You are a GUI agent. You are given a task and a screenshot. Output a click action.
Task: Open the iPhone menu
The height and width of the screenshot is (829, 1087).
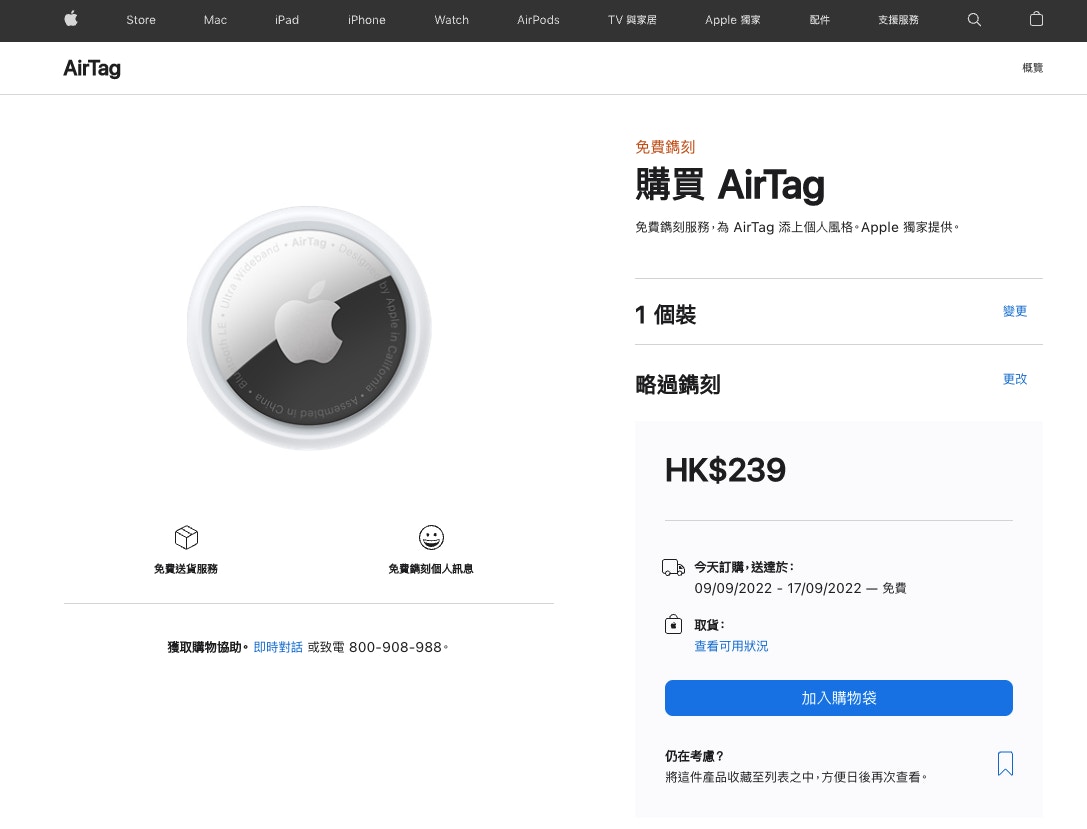367,20
